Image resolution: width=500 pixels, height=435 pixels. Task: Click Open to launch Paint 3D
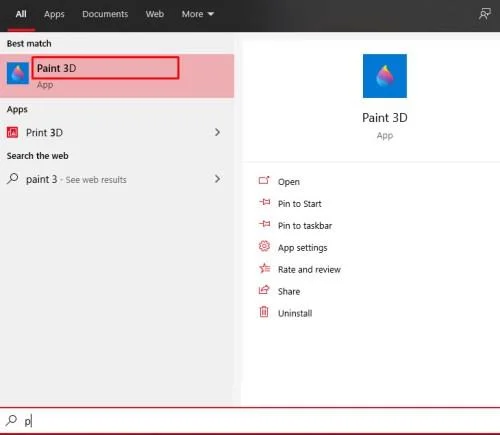tap(289, 182)
